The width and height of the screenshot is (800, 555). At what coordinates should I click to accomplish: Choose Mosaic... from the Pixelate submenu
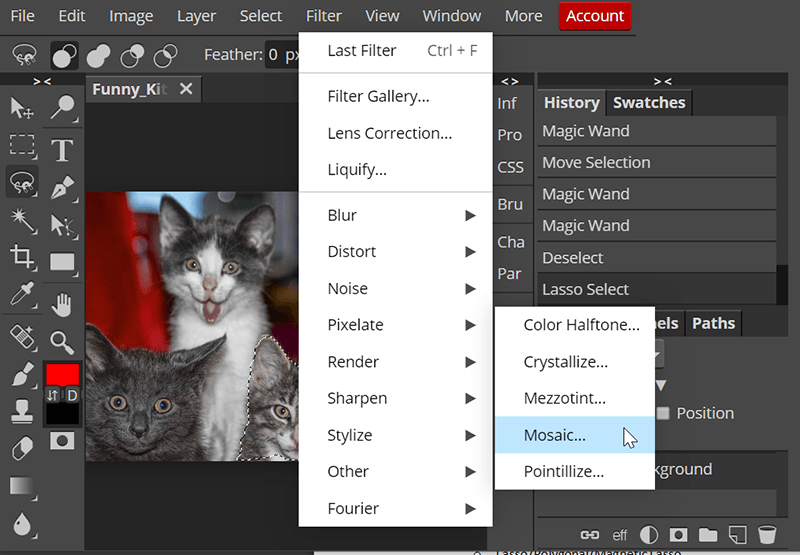click(555, 435)
